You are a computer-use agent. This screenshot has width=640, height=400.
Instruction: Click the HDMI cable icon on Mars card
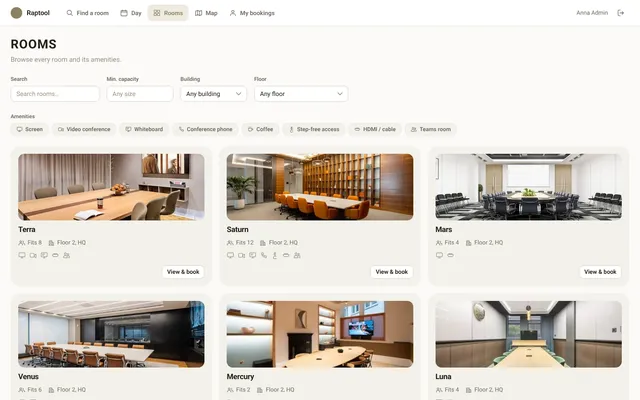click(450, 256)
